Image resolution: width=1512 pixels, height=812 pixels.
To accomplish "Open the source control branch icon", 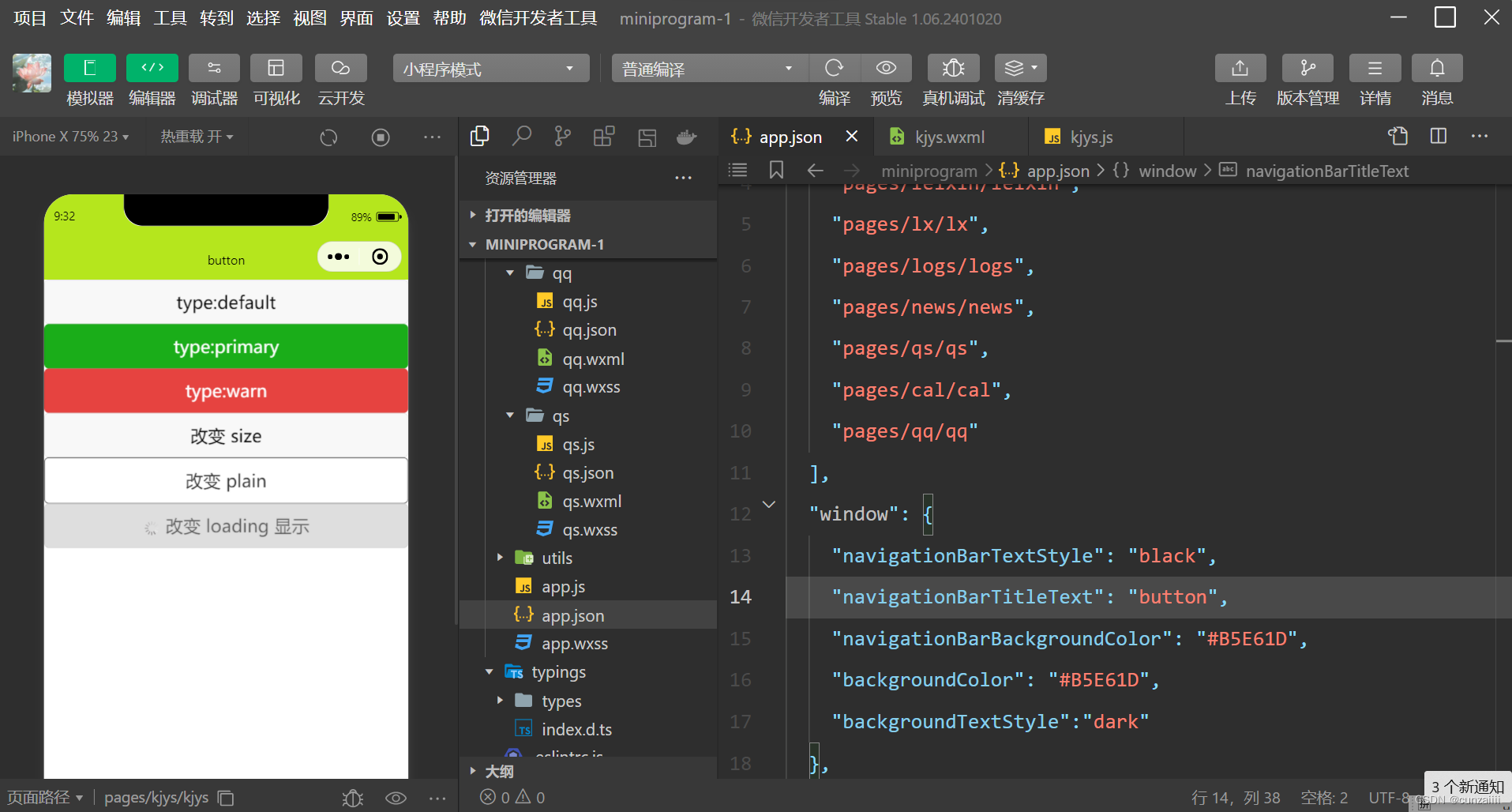I will click(x=562, y=137).
